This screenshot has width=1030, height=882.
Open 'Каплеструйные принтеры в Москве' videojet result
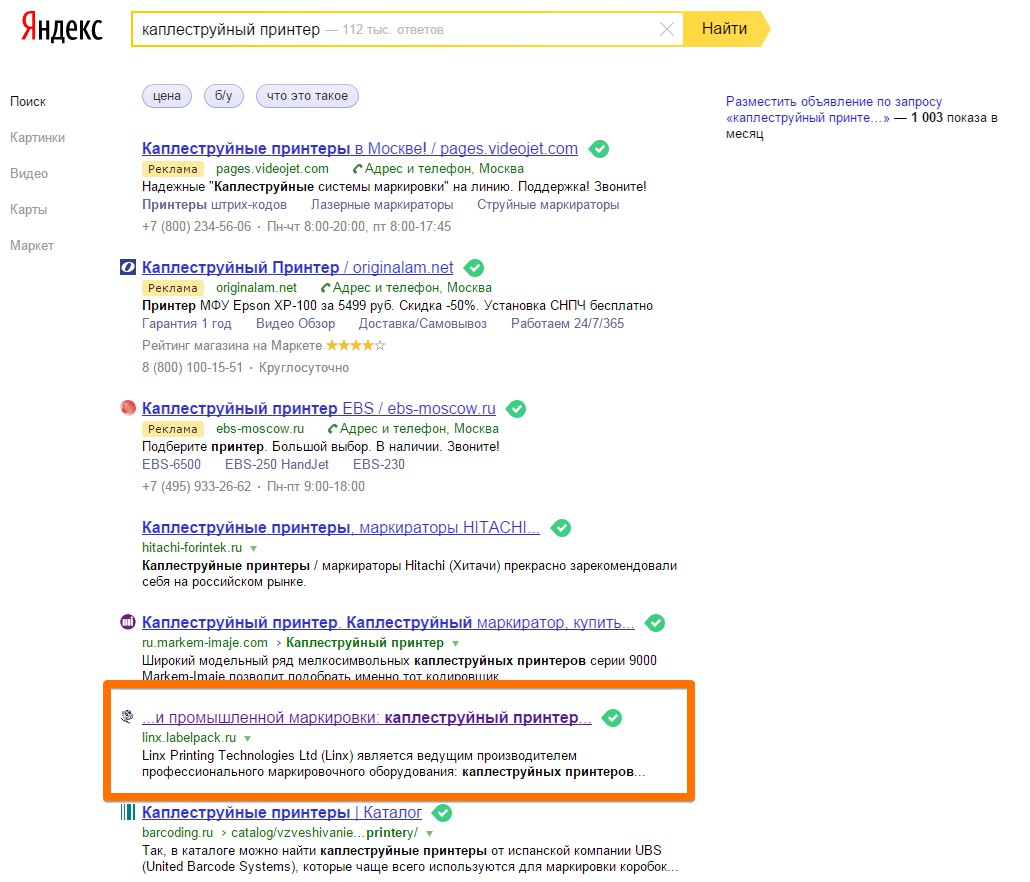click(360, 148)
